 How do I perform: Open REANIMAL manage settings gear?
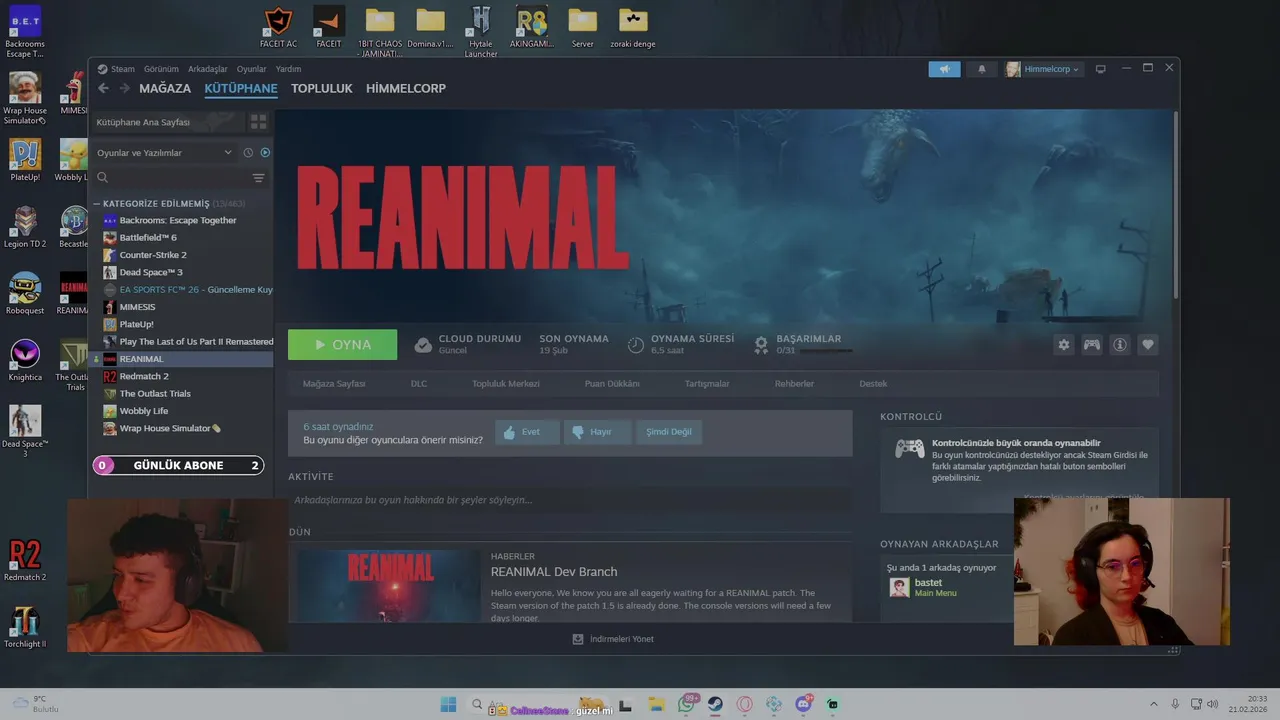(x=1064, y=344)
